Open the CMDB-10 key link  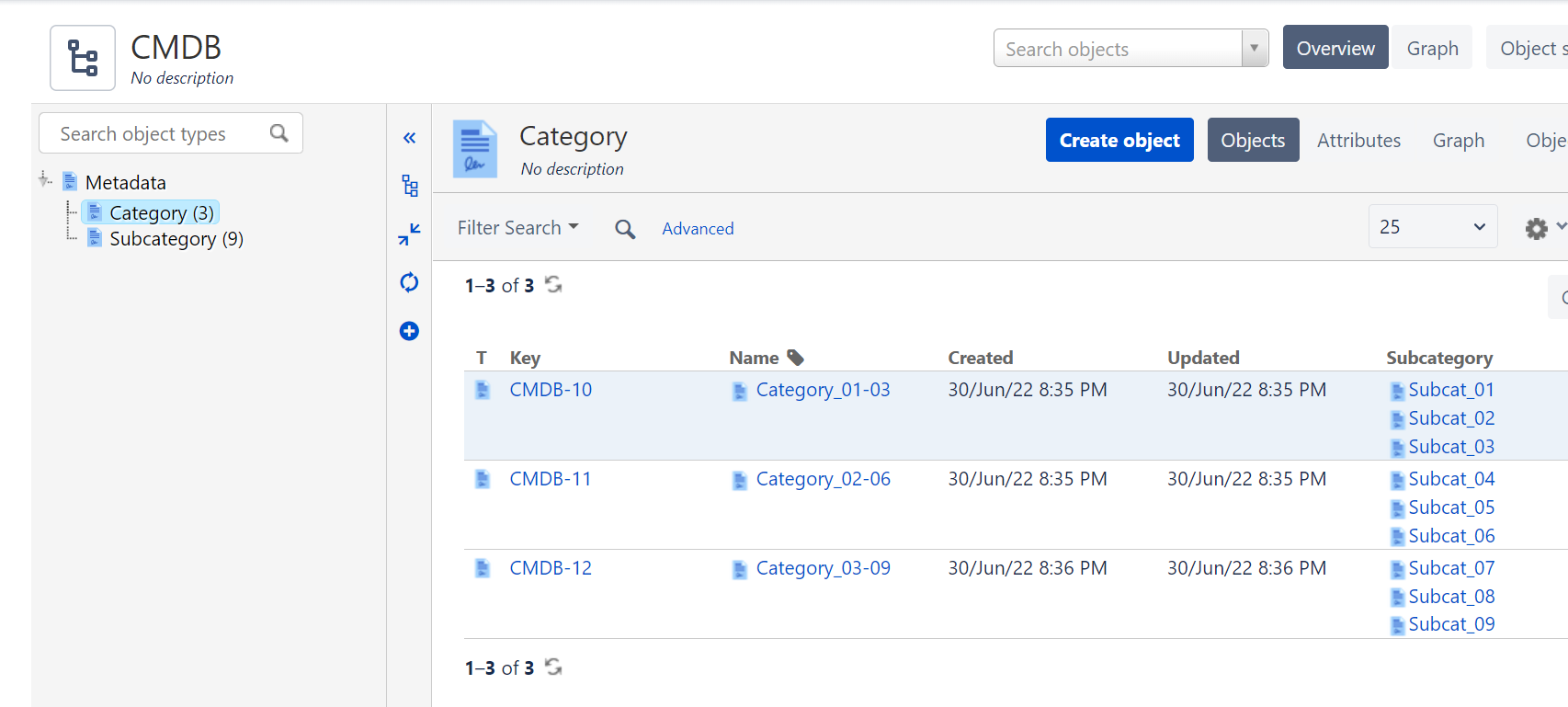pos(551,390)
